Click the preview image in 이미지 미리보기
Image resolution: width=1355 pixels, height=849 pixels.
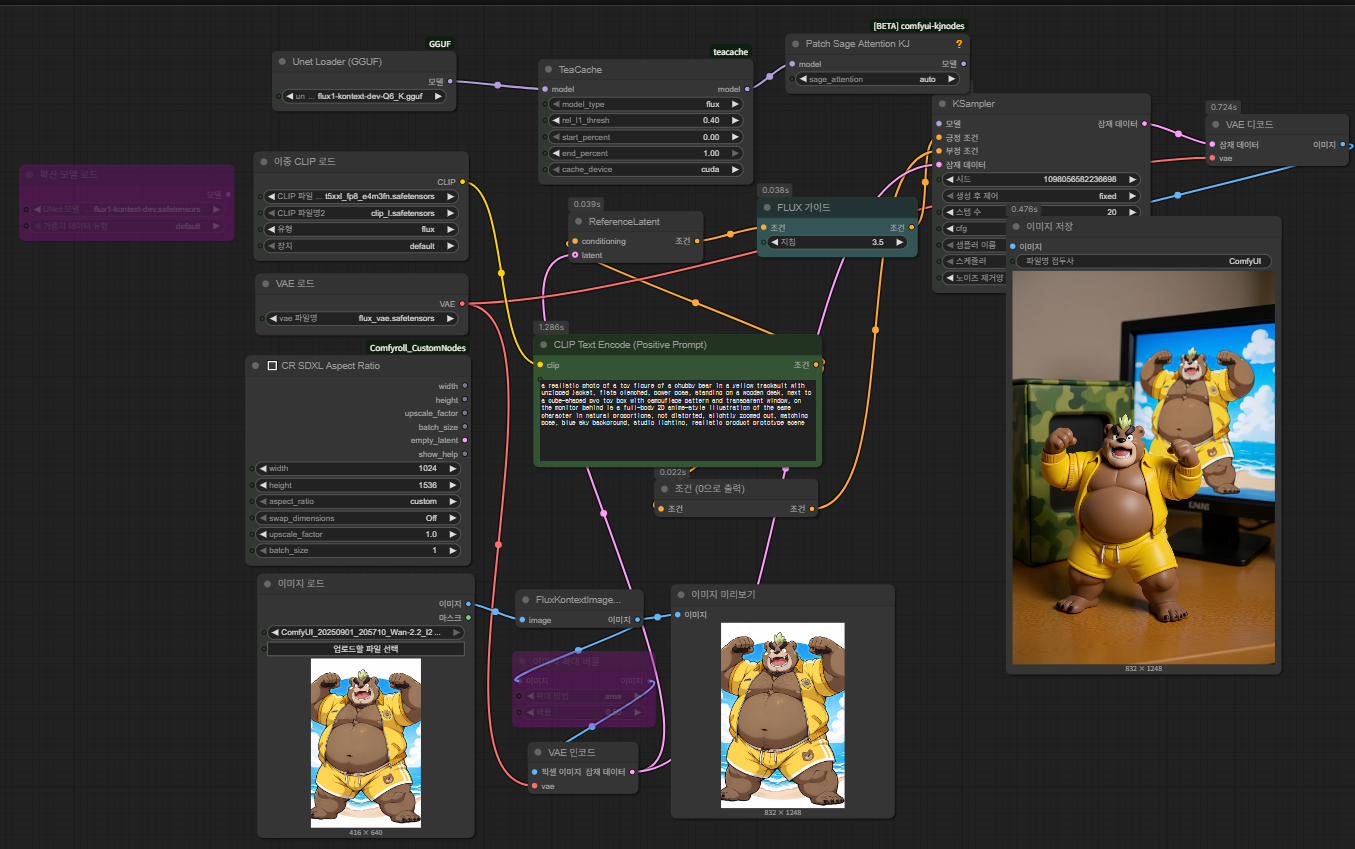click(x=782, y=715)
